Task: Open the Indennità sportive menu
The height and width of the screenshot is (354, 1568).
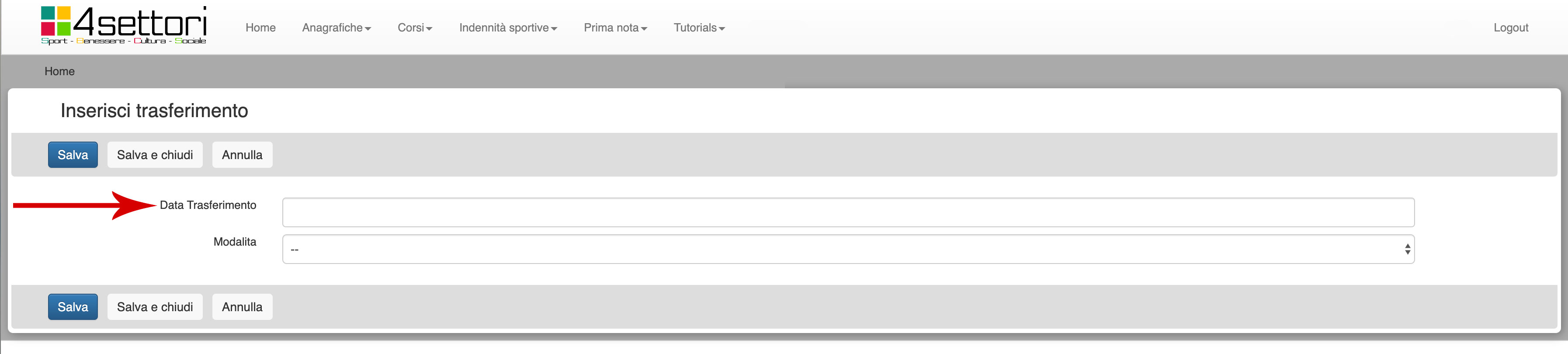Action: tap(508, 28)
